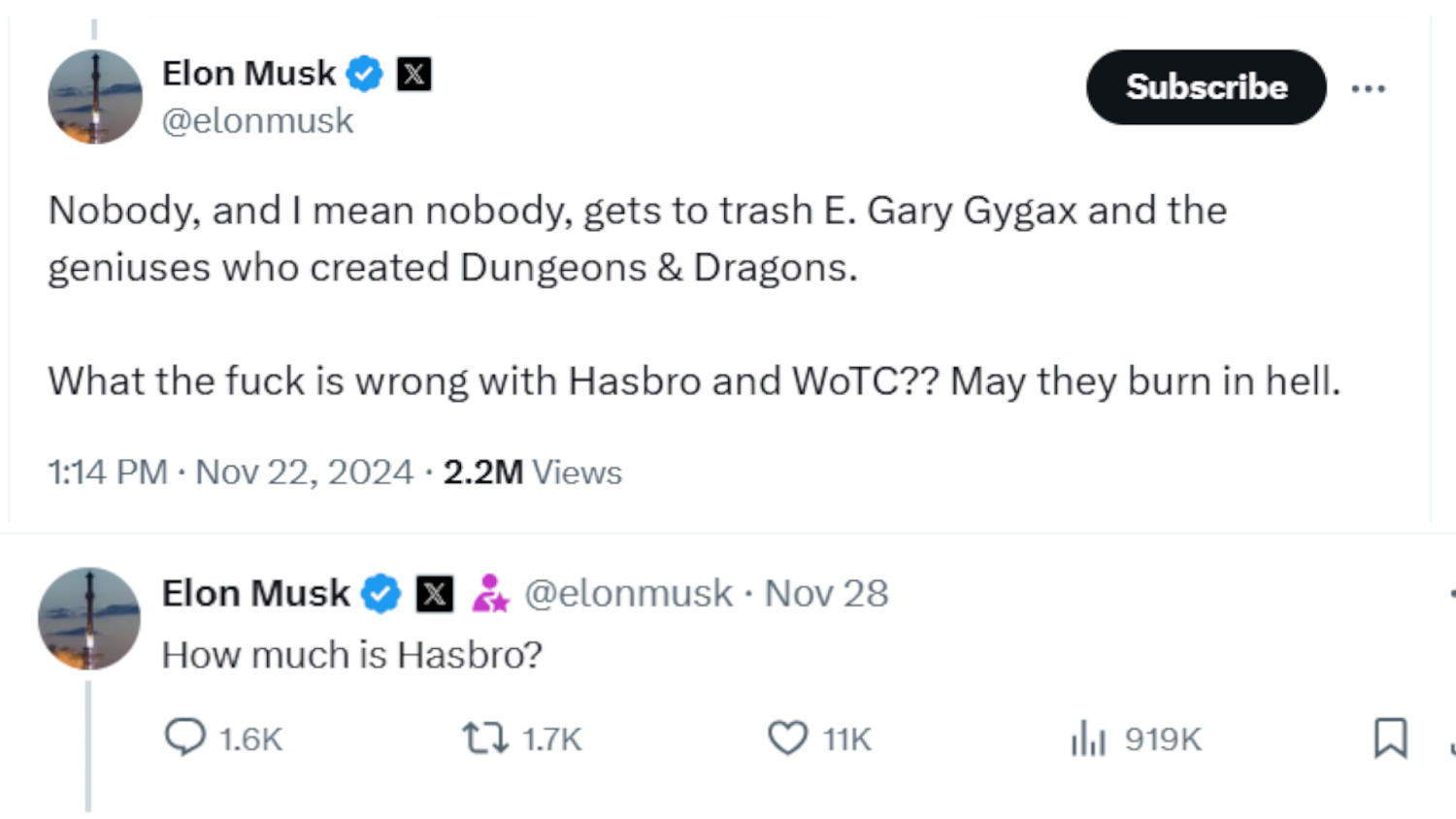Screen dimensions: 1456x819
Task: Click the 2.2M Views count
Action: click(x=532, y=473)
